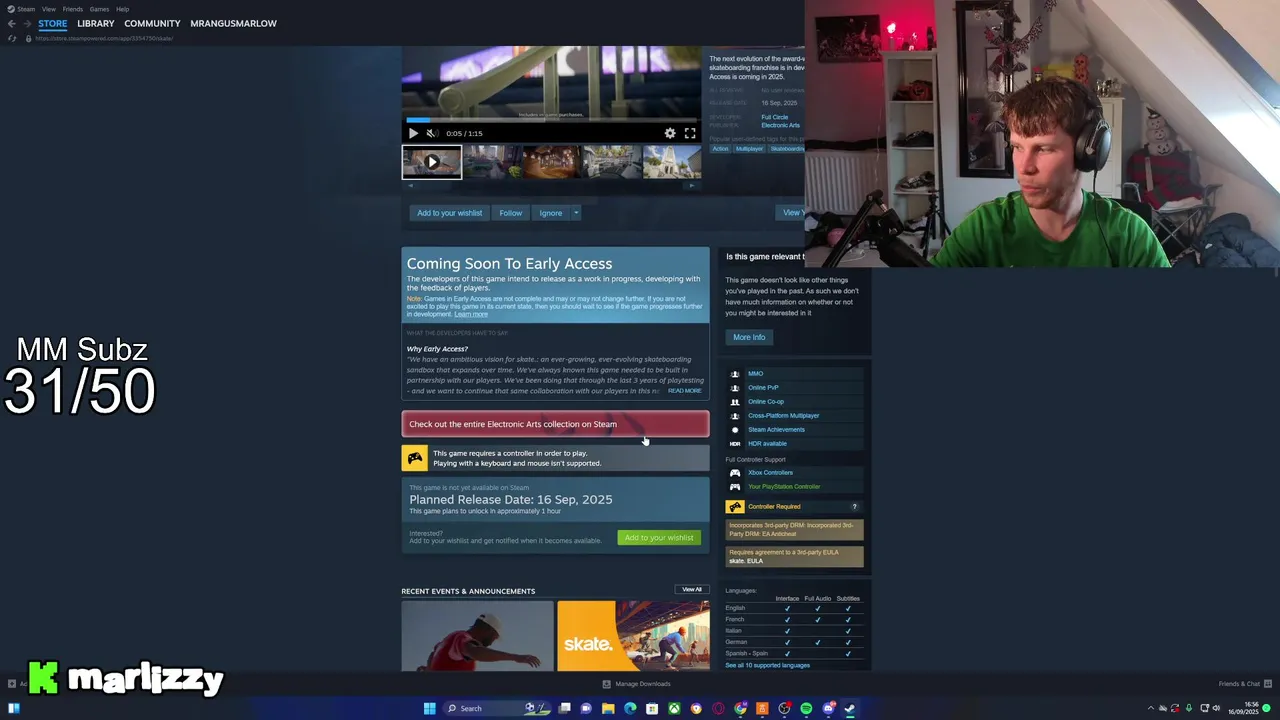Viewport: 1280px width, 720px height.
Task: Open the View menu
Action: click(48, 9)
